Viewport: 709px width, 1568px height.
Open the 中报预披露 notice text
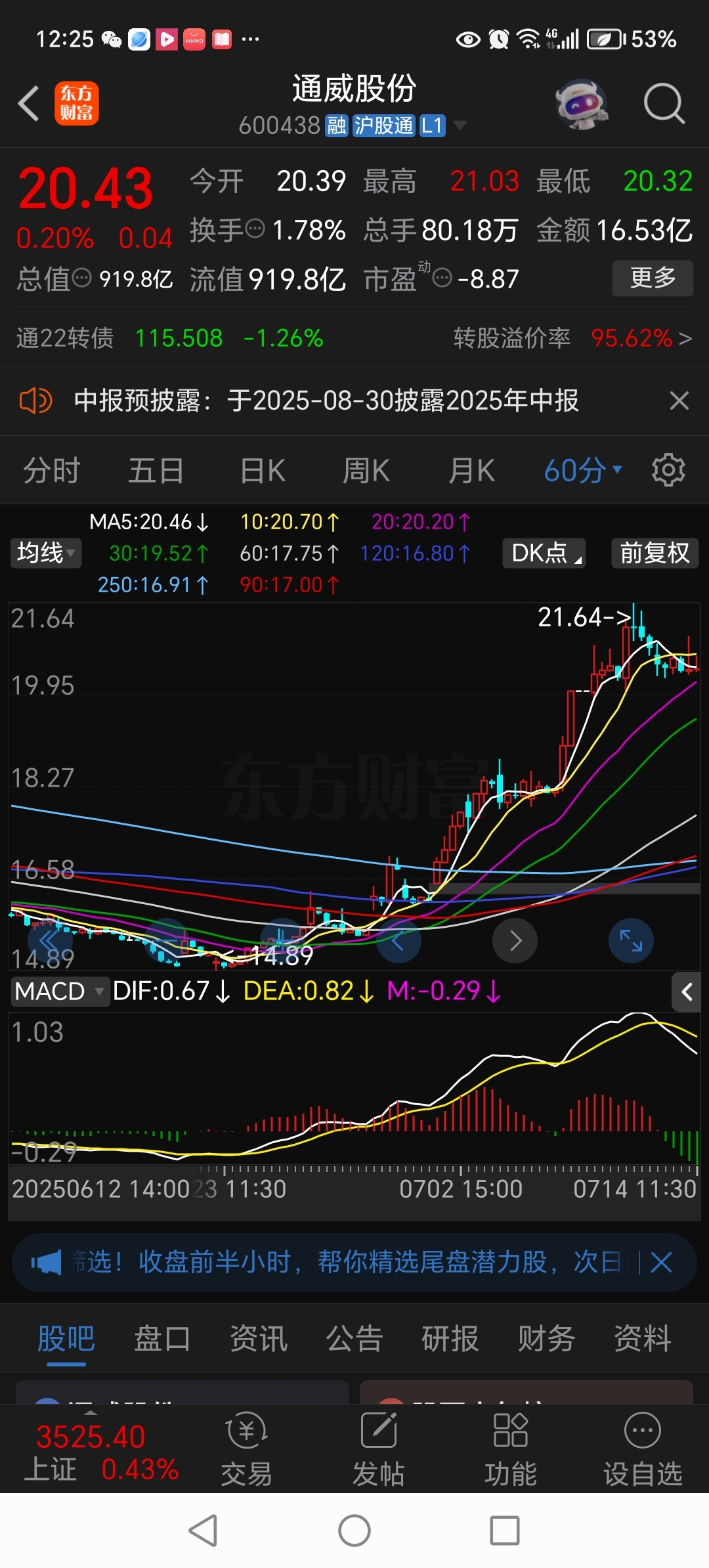[x=326, y=400]
